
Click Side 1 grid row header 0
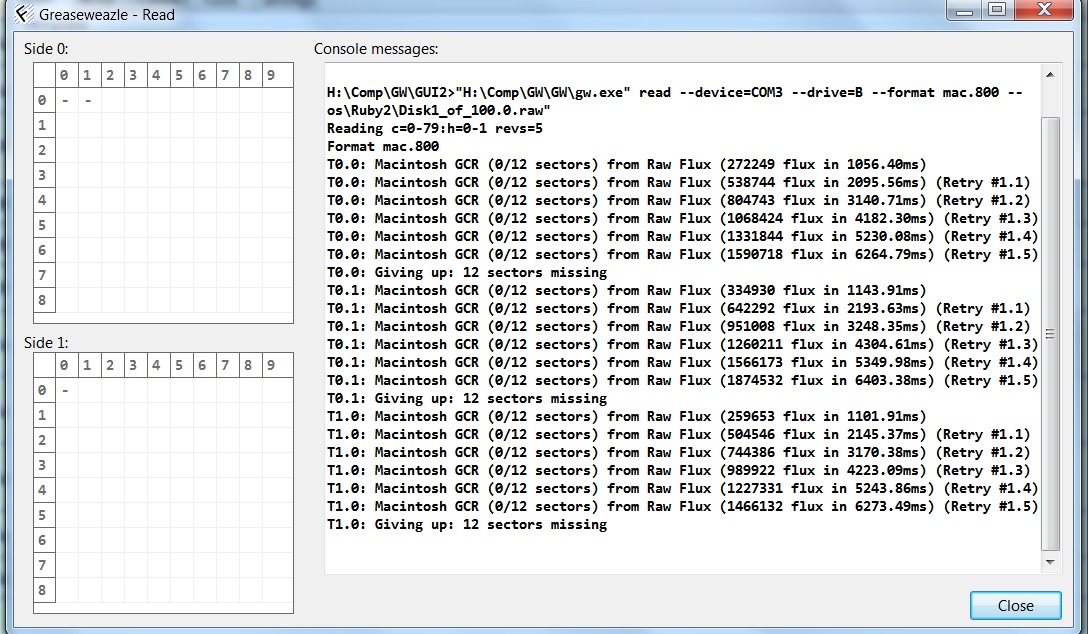(x=42, y=390)
